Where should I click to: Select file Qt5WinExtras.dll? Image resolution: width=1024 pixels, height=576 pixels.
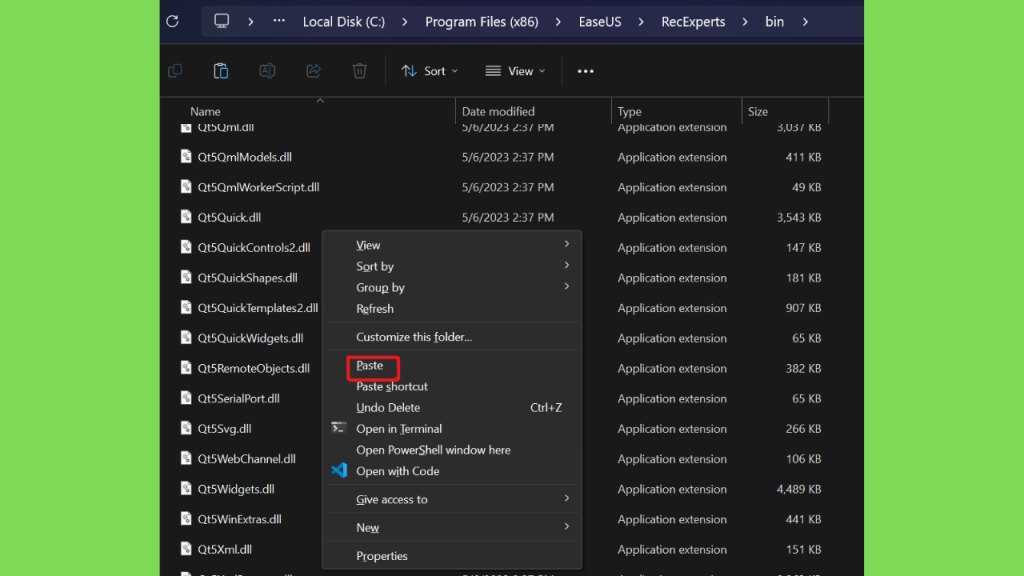pos(240,519)
